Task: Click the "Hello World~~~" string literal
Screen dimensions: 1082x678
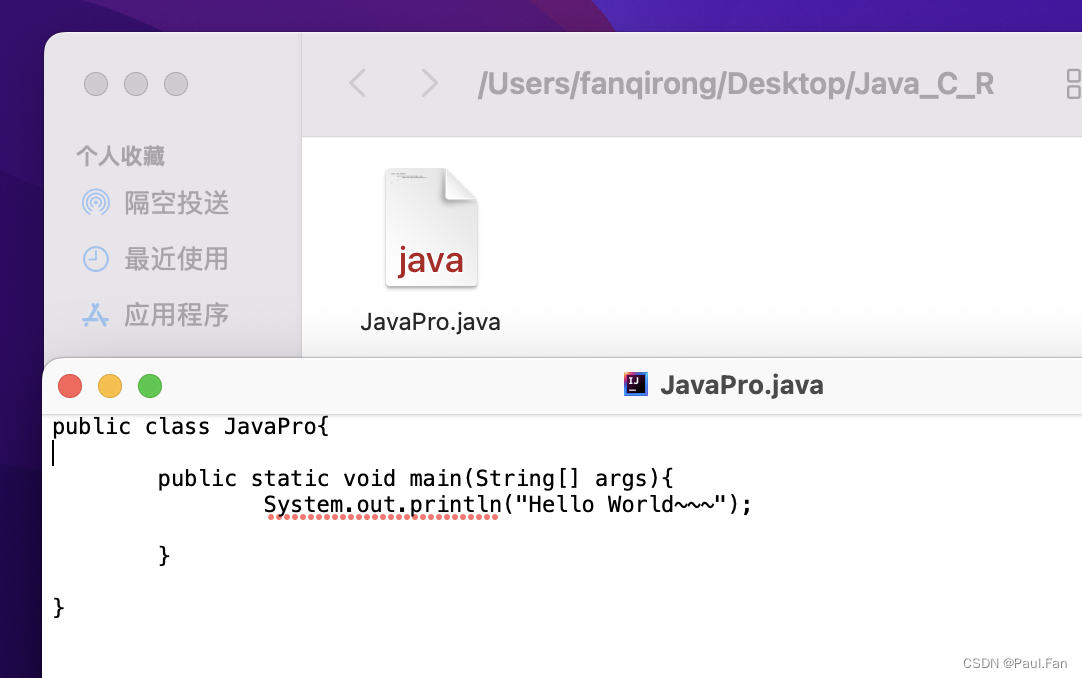Action: point(621,504)
